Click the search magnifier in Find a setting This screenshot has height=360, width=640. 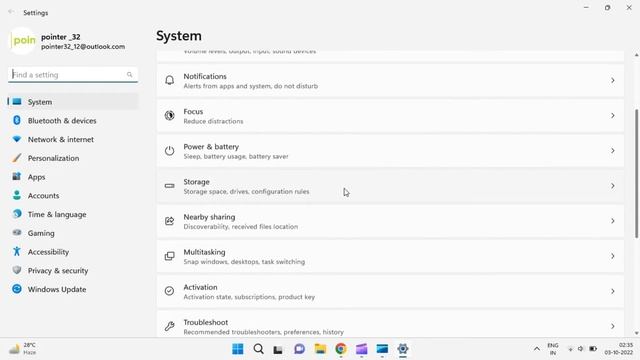[129, 75]
